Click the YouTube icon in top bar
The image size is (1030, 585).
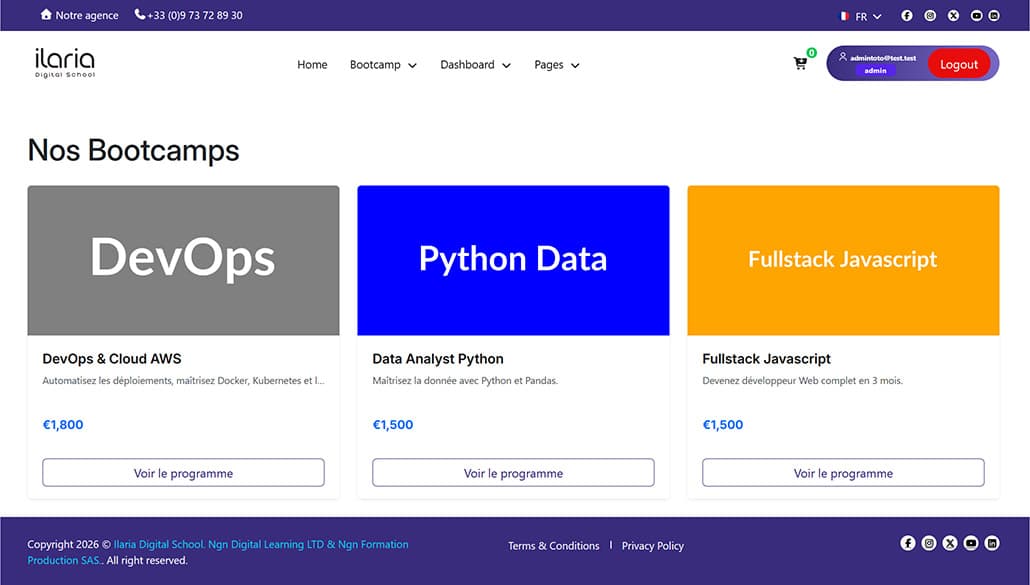point(977,16)
